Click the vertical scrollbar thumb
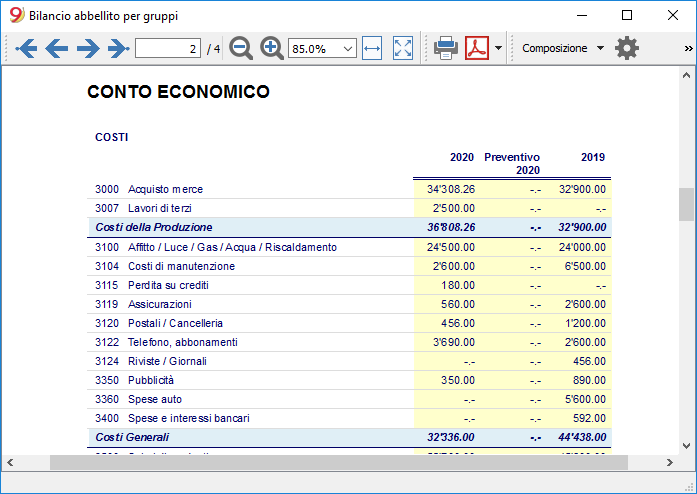Viewport: 697px width, 494px height. coord(686,205)
